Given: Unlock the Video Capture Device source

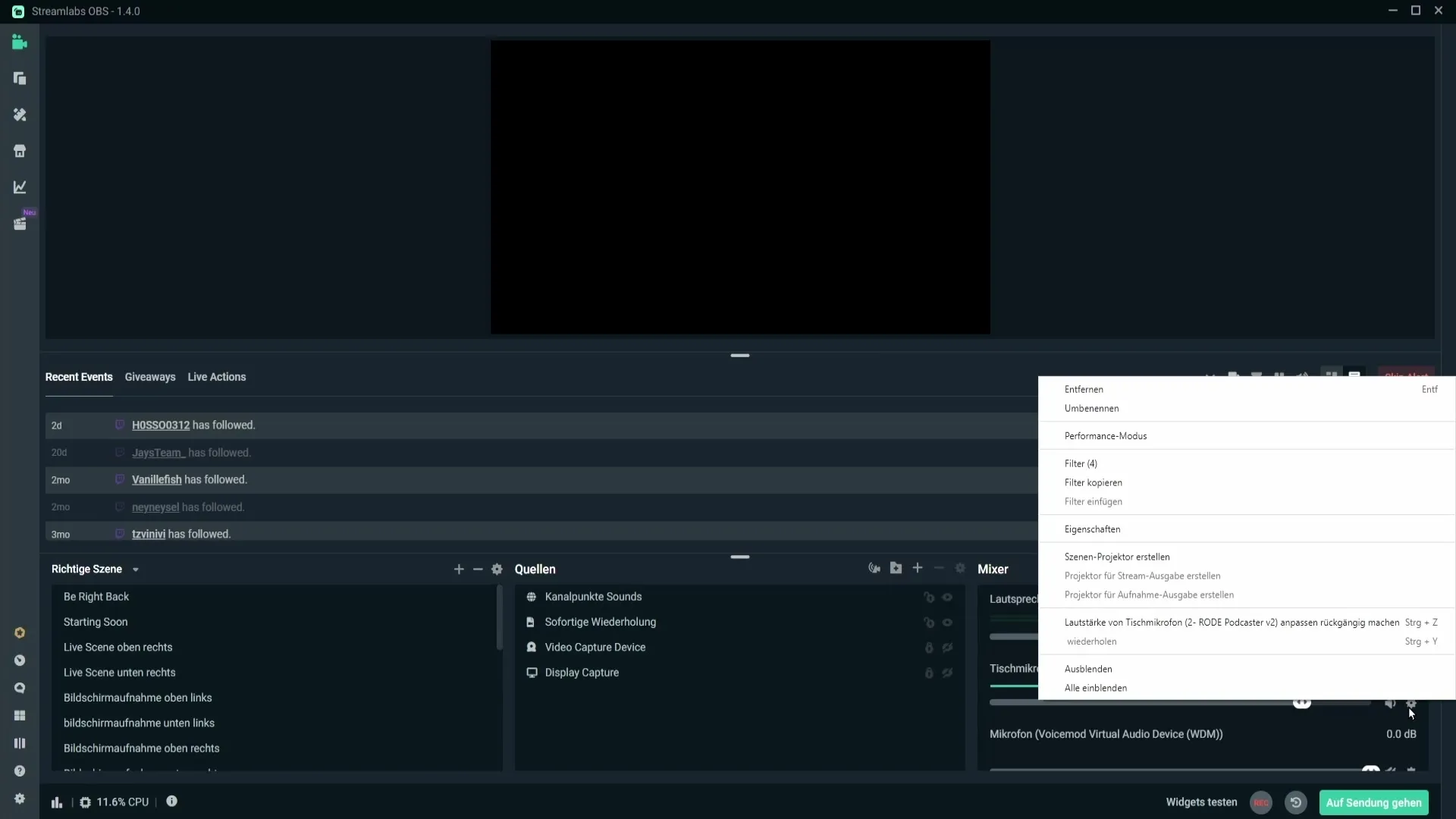Looking at the screenshot, I should pos(929,648).
